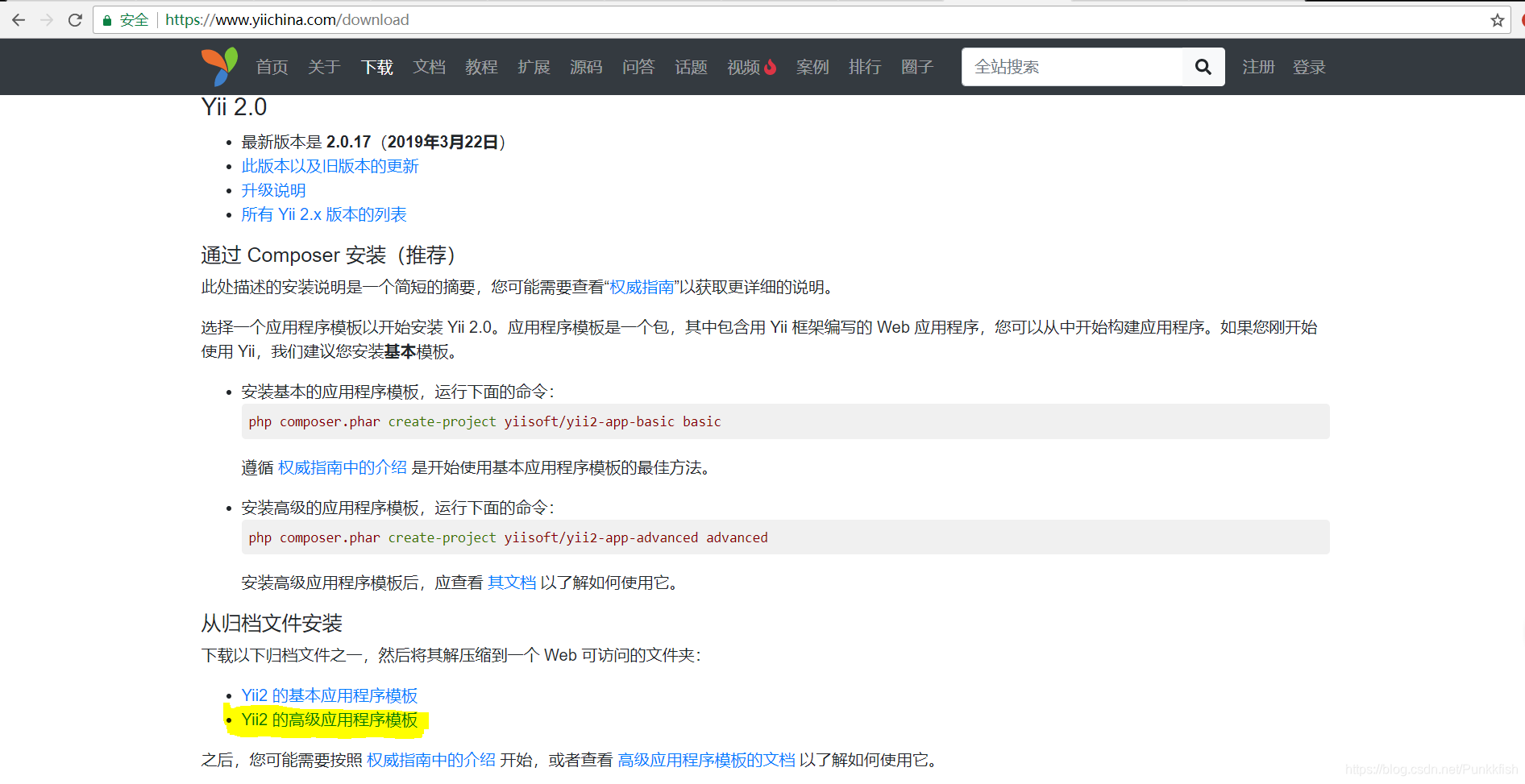Open 此版本以及旧版本的更新 link

click(330, 166)
